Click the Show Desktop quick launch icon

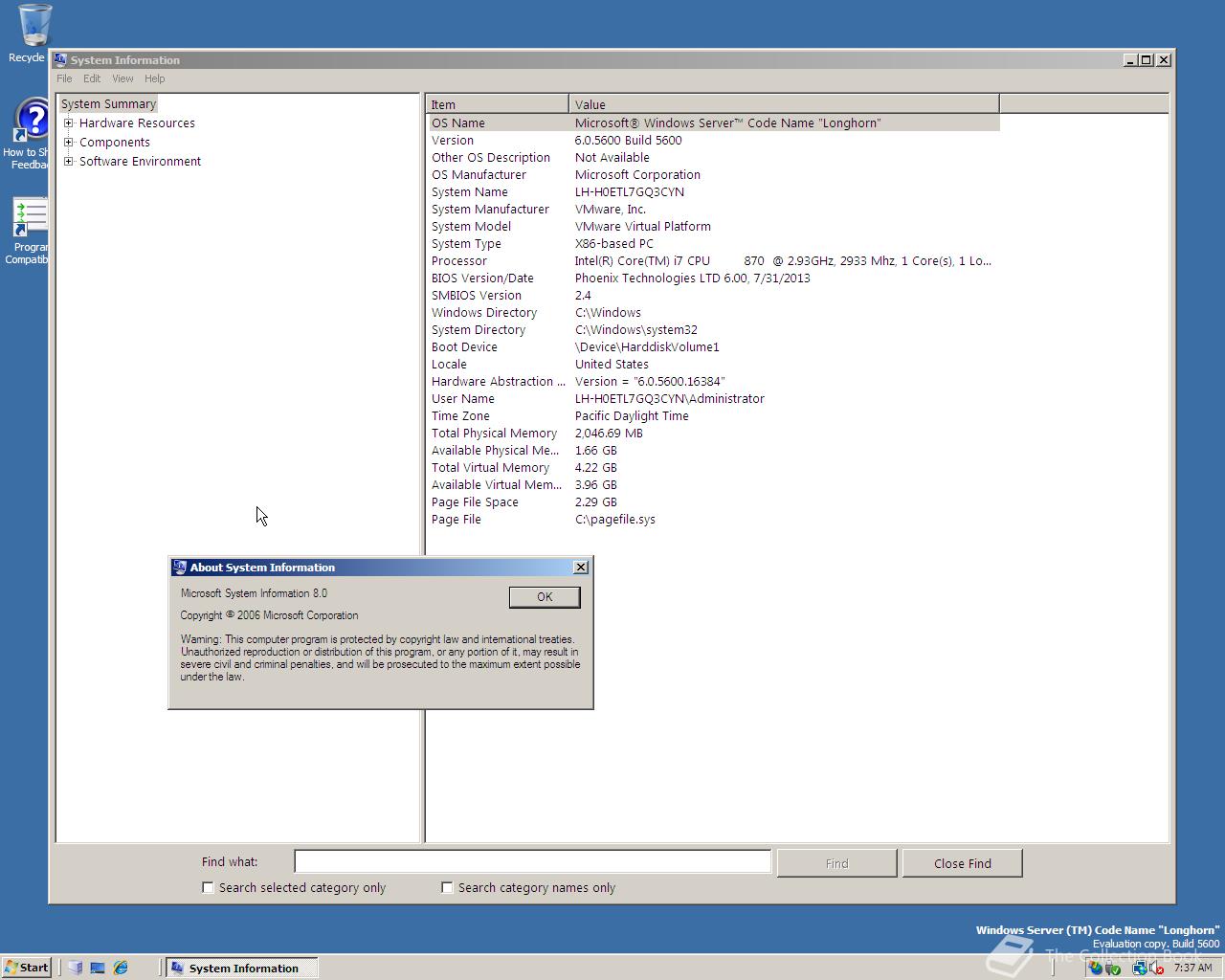[98, 968]
